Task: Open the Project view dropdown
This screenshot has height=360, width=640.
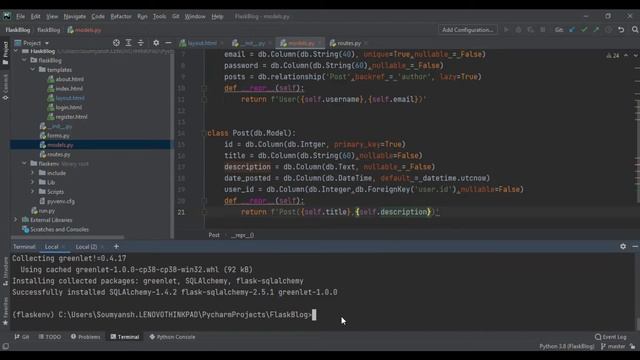Action: tap(32, 43)
